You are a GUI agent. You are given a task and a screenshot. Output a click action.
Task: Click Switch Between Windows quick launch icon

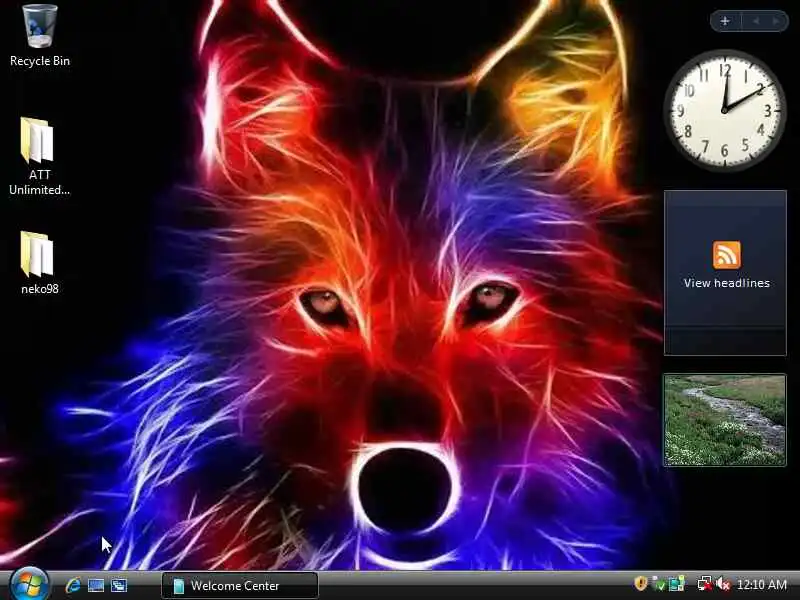[119, 585]
